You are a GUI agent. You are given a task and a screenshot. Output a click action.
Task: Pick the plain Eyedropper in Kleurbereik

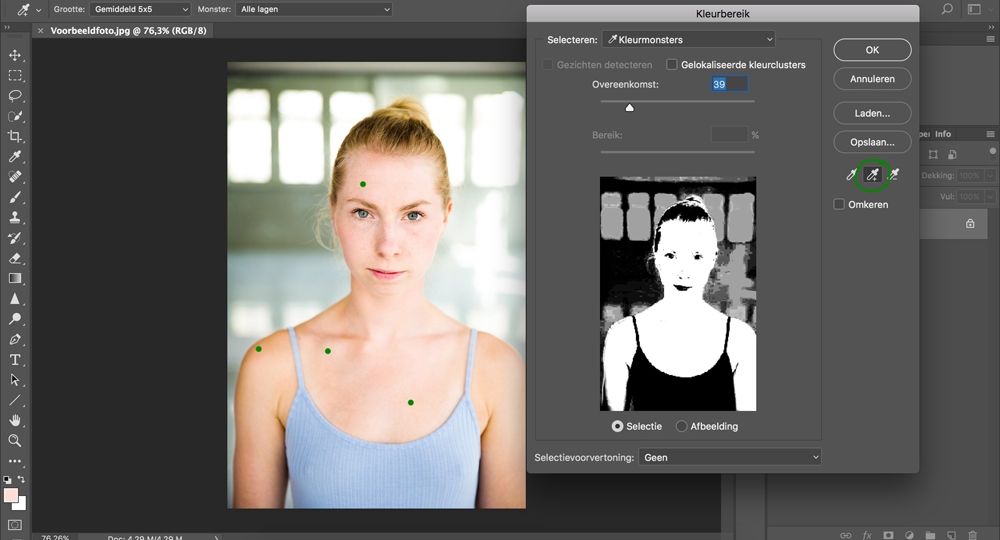coord(851,175)
